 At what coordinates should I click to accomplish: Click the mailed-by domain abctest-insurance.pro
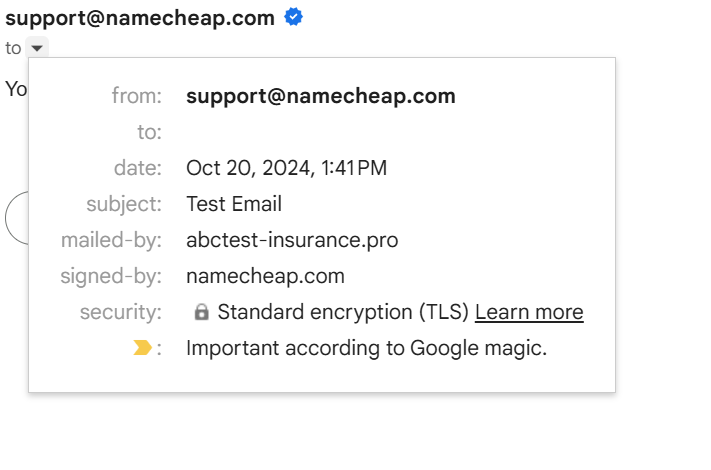click(x=292, y=240)
